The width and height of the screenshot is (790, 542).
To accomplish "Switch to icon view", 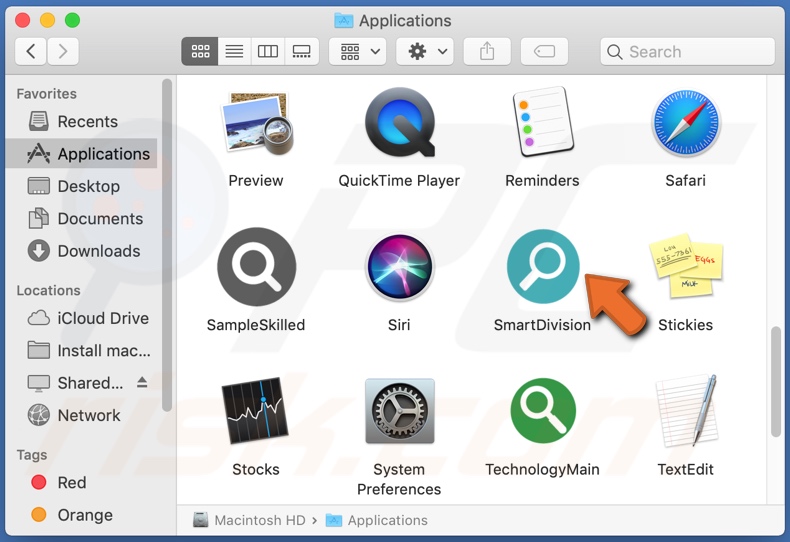I will pos(200,51).
